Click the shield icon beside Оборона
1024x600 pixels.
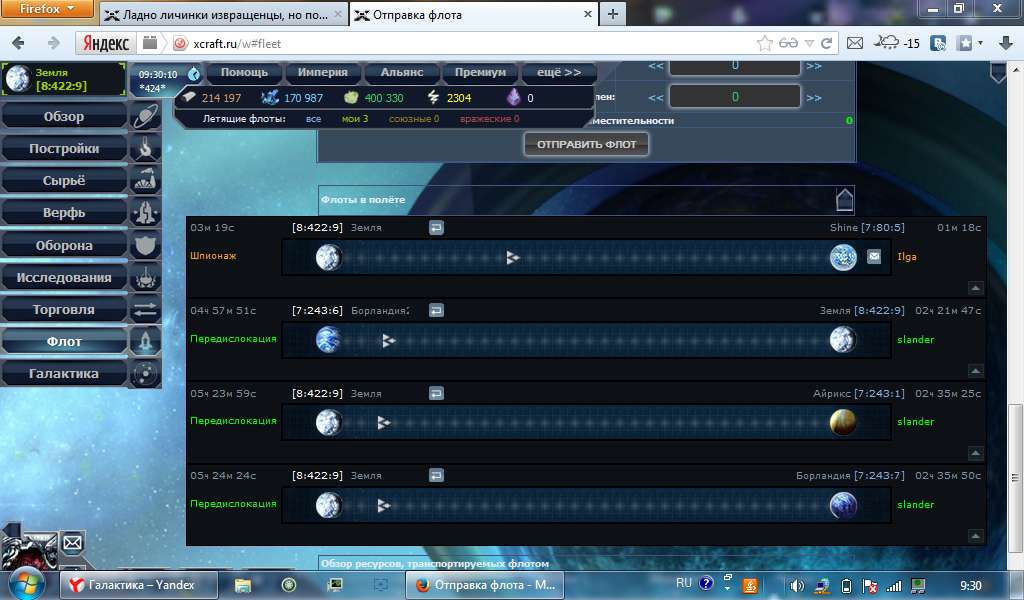(145, 245)
